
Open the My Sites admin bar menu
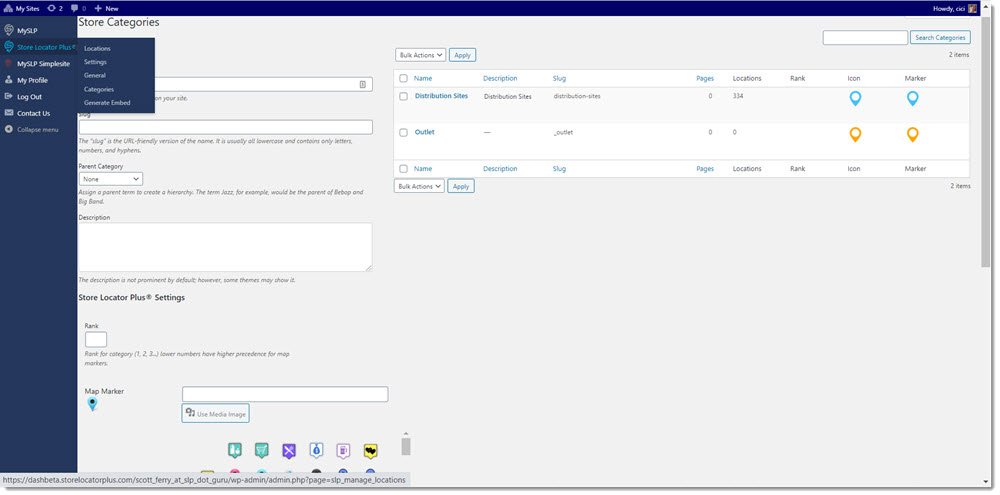pyautogui.click(x=22, y=8)
